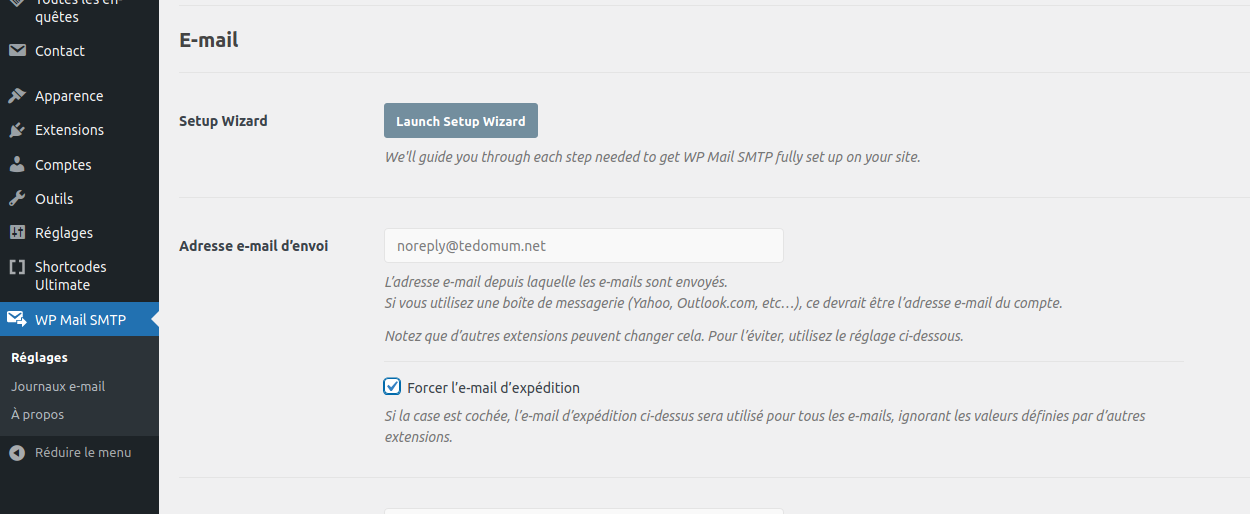Collapse the sidebar via Réduire le menu
1250x514 pixels.
83,453
